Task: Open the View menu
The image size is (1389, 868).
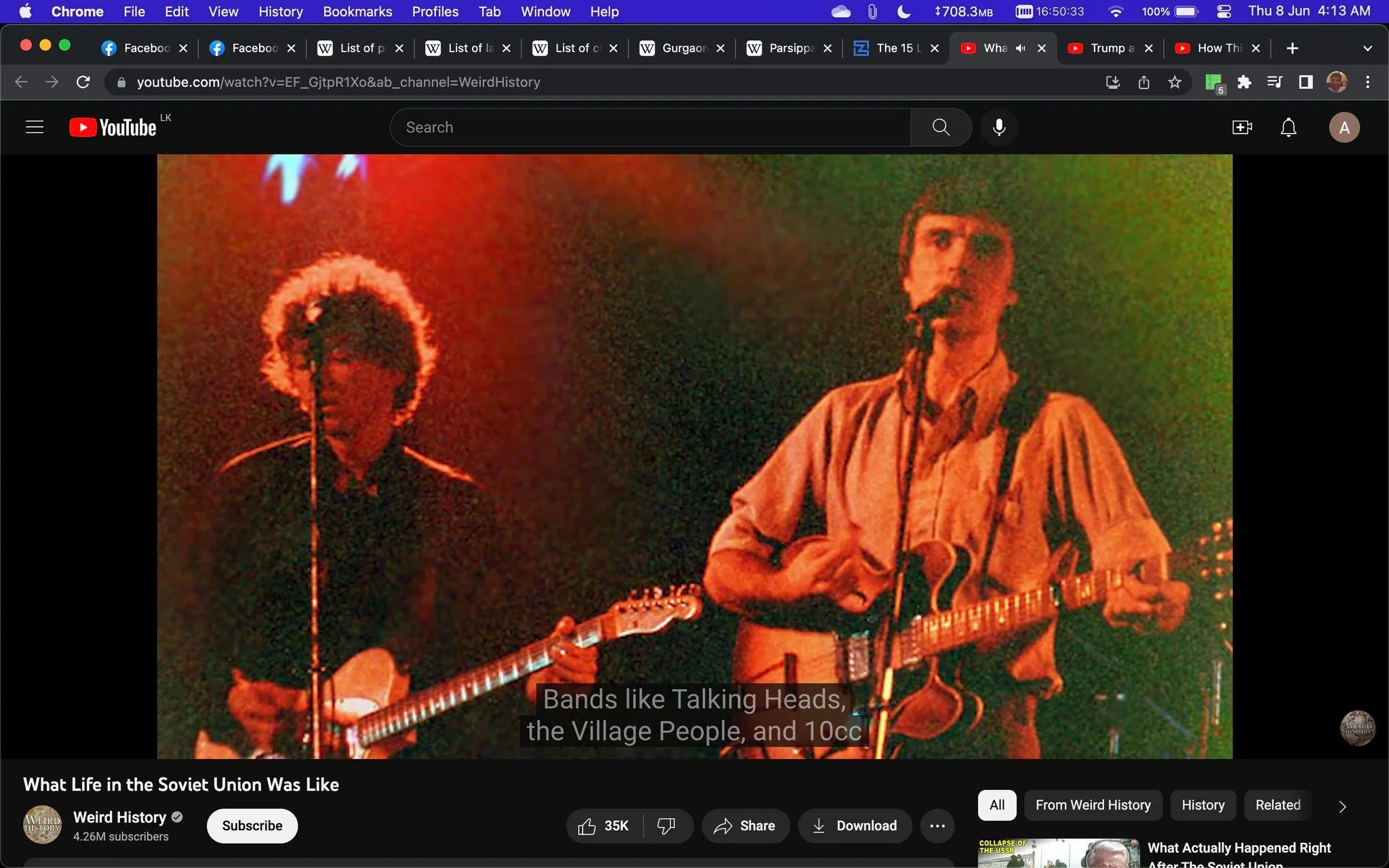Action: (x=223, y=12)
